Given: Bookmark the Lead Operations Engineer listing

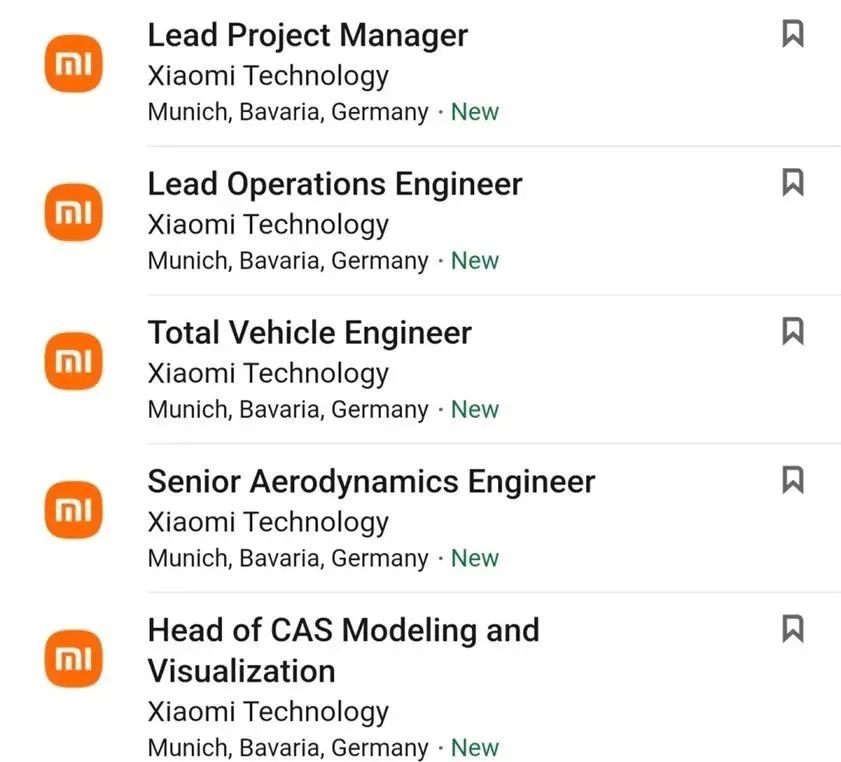Looking at the screenshot, I should (x=792, y=182).
